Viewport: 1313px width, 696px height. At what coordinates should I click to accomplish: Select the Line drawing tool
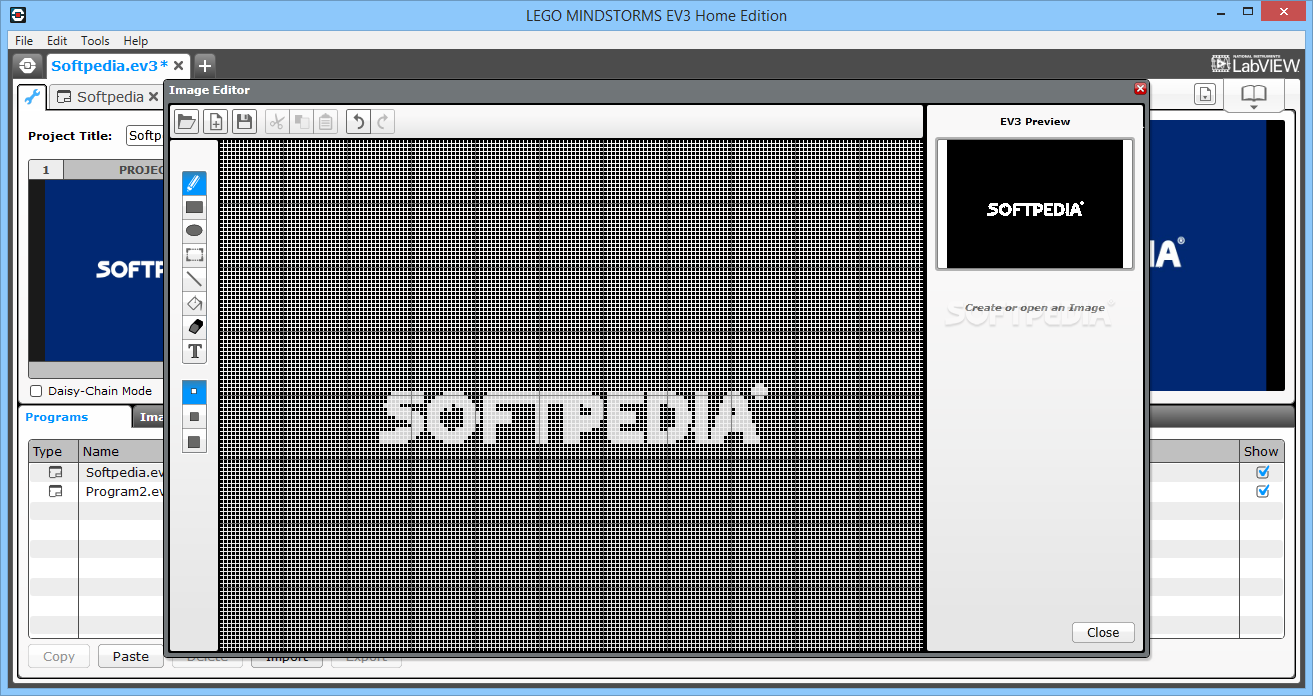click(194, 279)
